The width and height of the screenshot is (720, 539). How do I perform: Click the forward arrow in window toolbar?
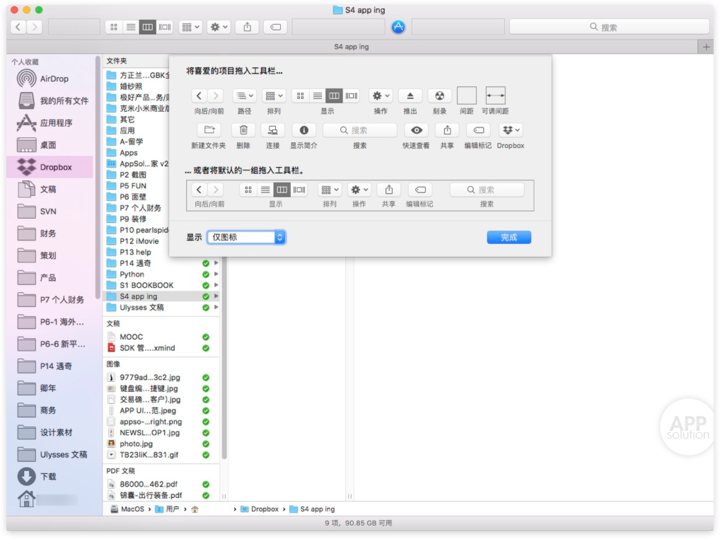[34, 27]
